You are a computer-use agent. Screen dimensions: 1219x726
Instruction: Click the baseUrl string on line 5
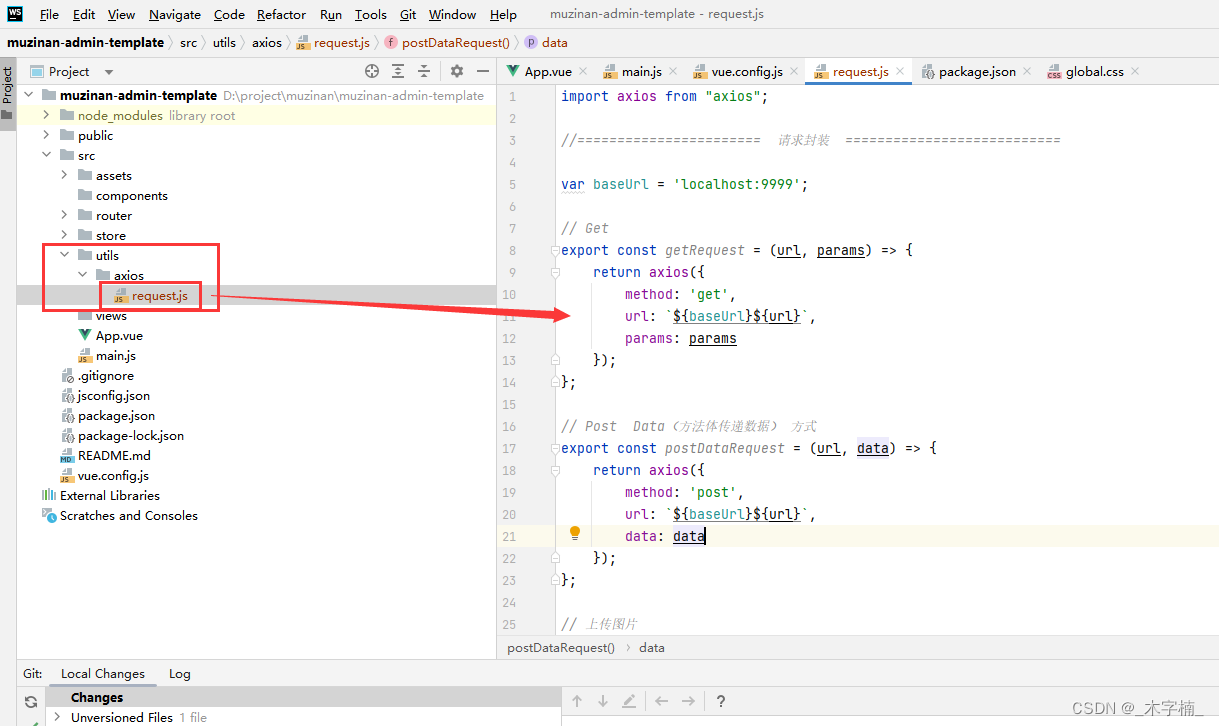[x=740, y=184]
